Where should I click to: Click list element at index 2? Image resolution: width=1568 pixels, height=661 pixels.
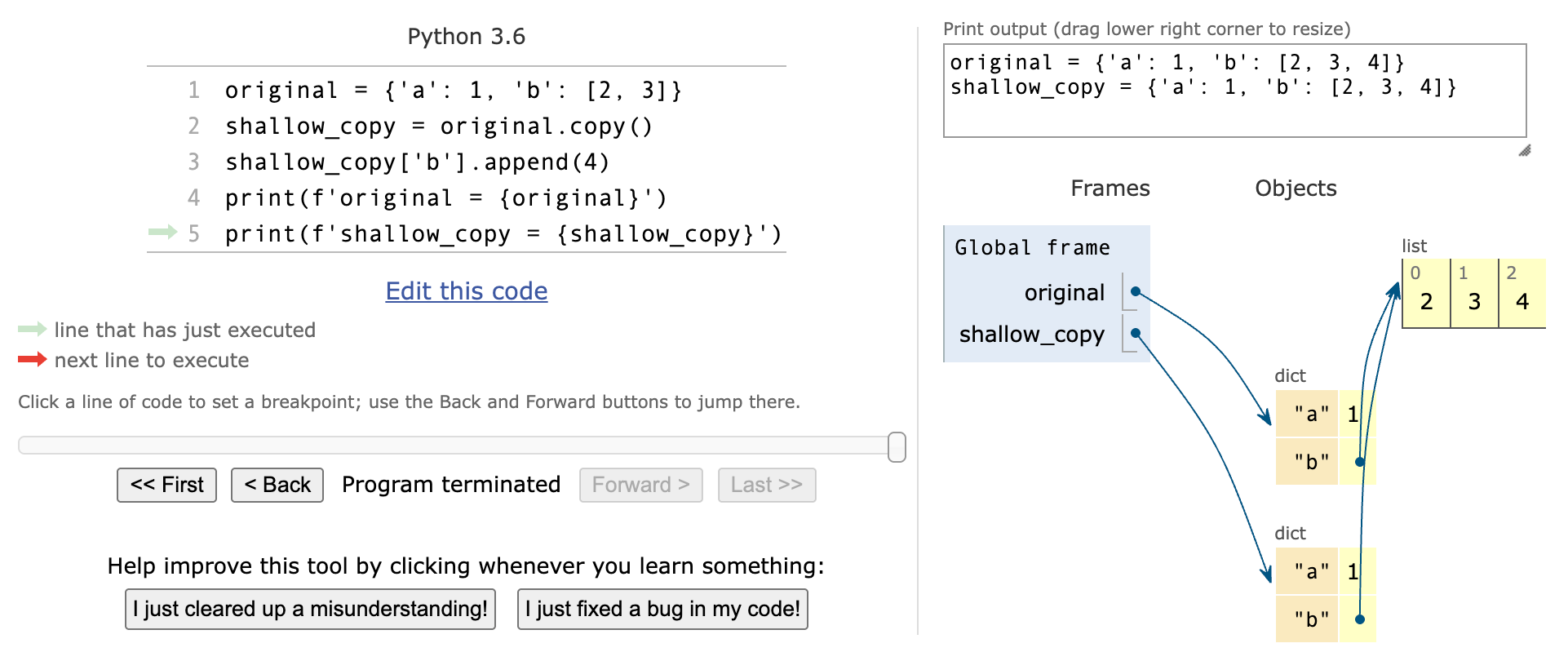(x=1522, y=294)
